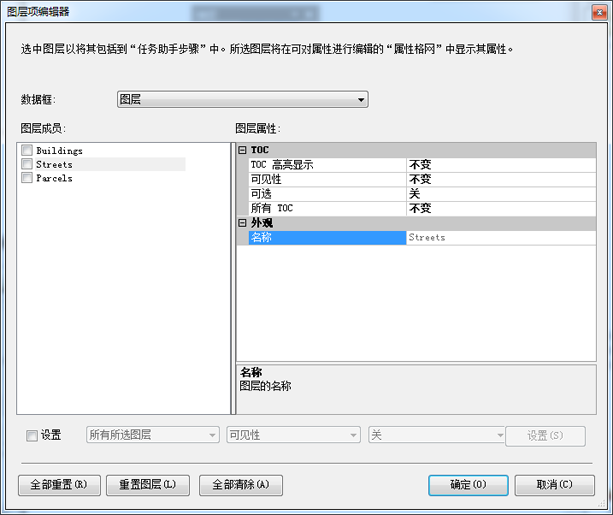Select the 所有 TOC property row

pos(326,208)
